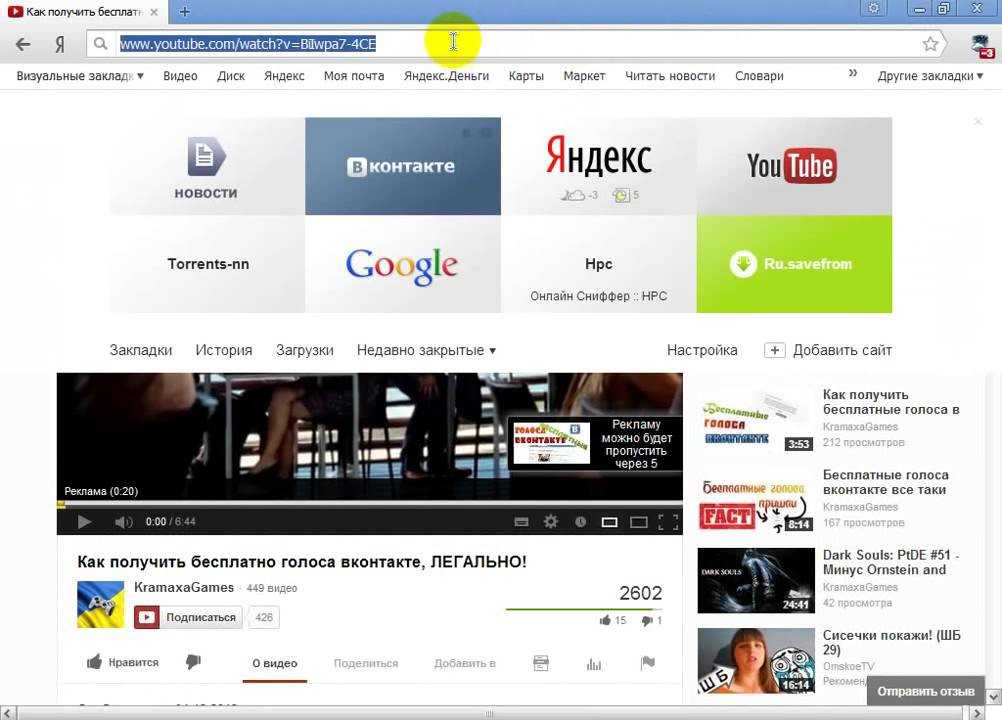
Task: Switch to the История tab
Action: pos(224,350)
